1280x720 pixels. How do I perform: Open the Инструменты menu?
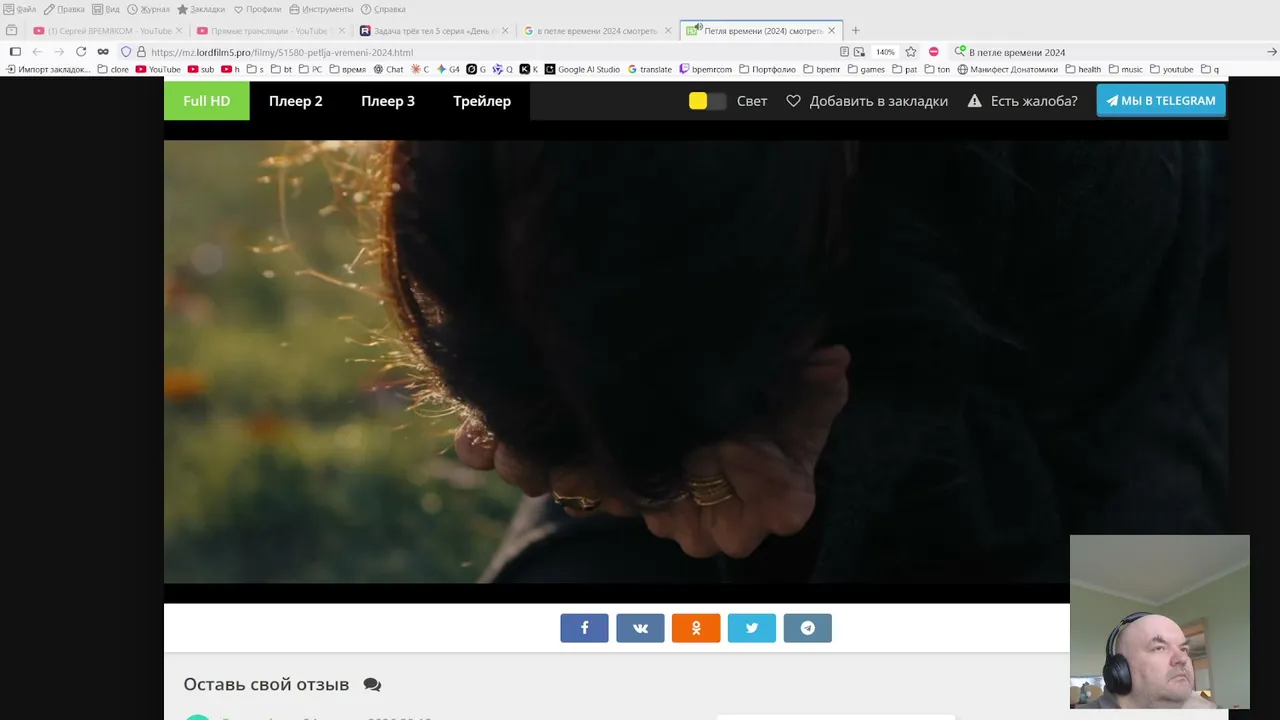point(321,9)
